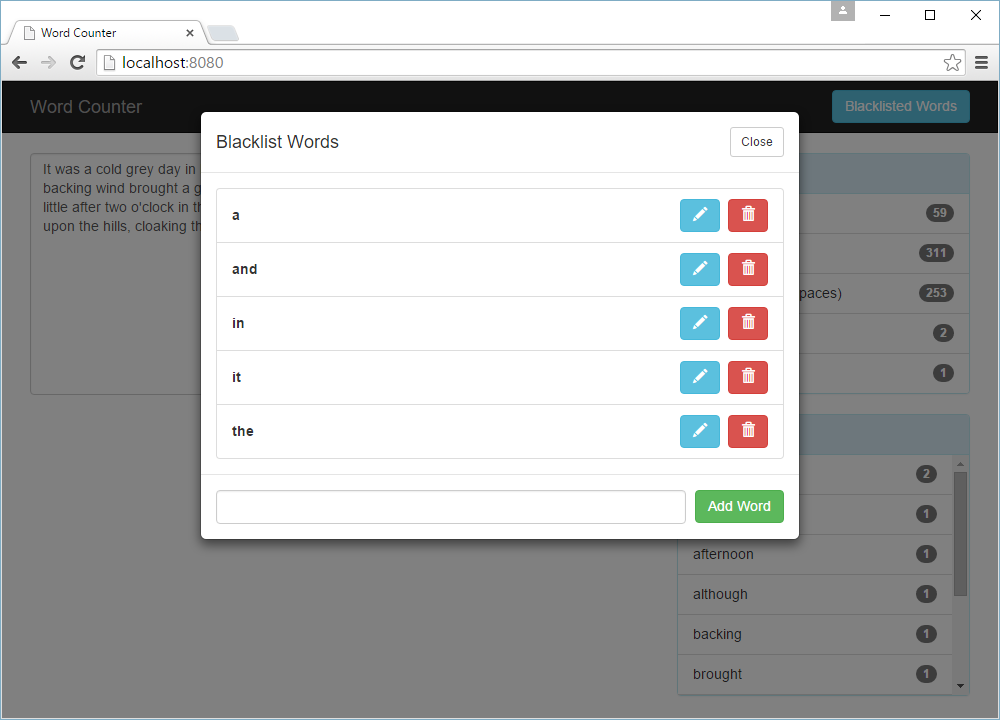The image size is (1000, 720).
Task: Delete the blacklisted word 'the'
Action: pos(748,431)
